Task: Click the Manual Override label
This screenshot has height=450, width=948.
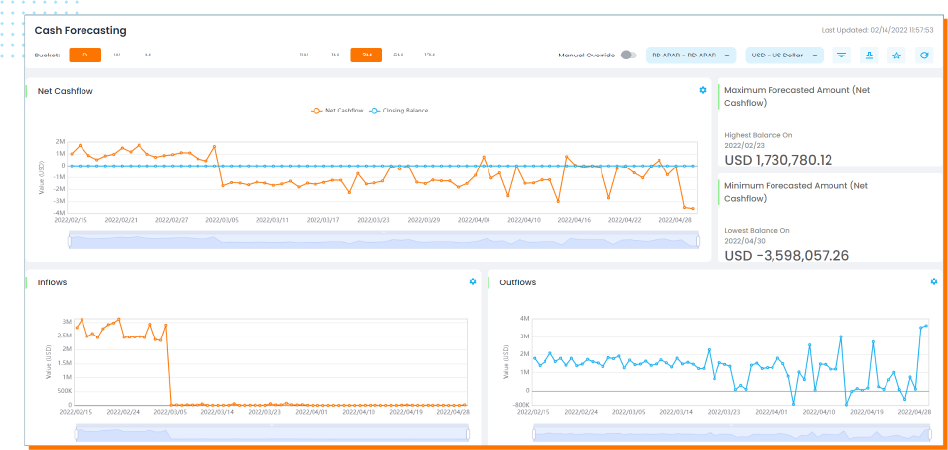Action: pos(587,55)
